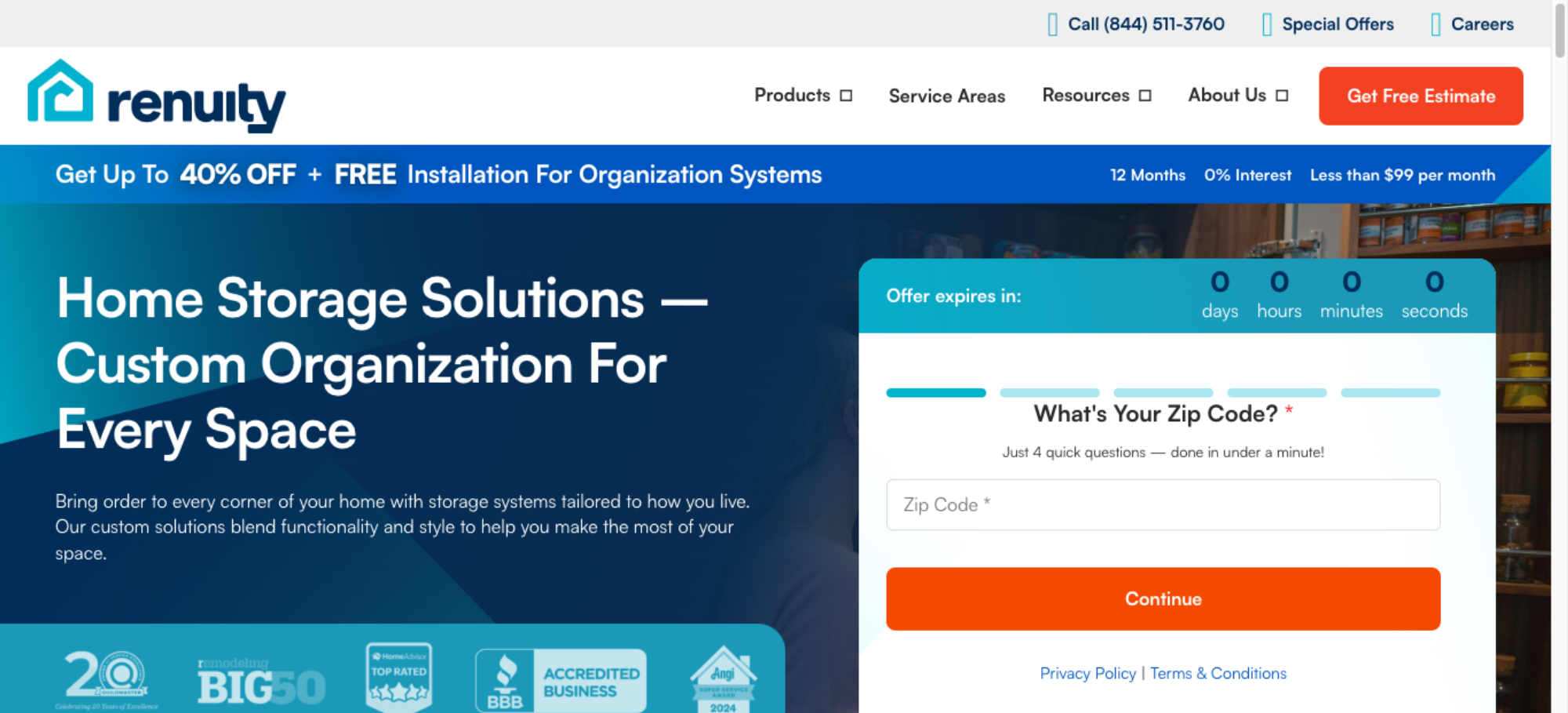Click the HomeAdvisor Top Rated badge
Screen dimensions: 1568x713
[399, 676]
